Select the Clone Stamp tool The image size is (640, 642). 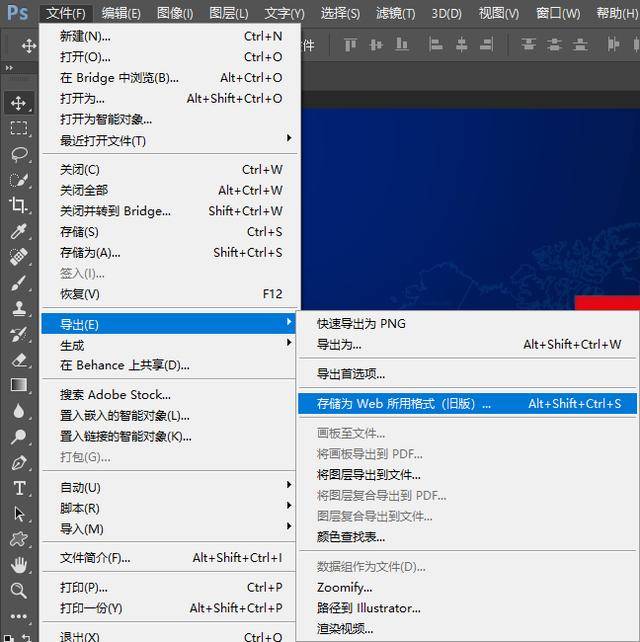pos(19,308)
